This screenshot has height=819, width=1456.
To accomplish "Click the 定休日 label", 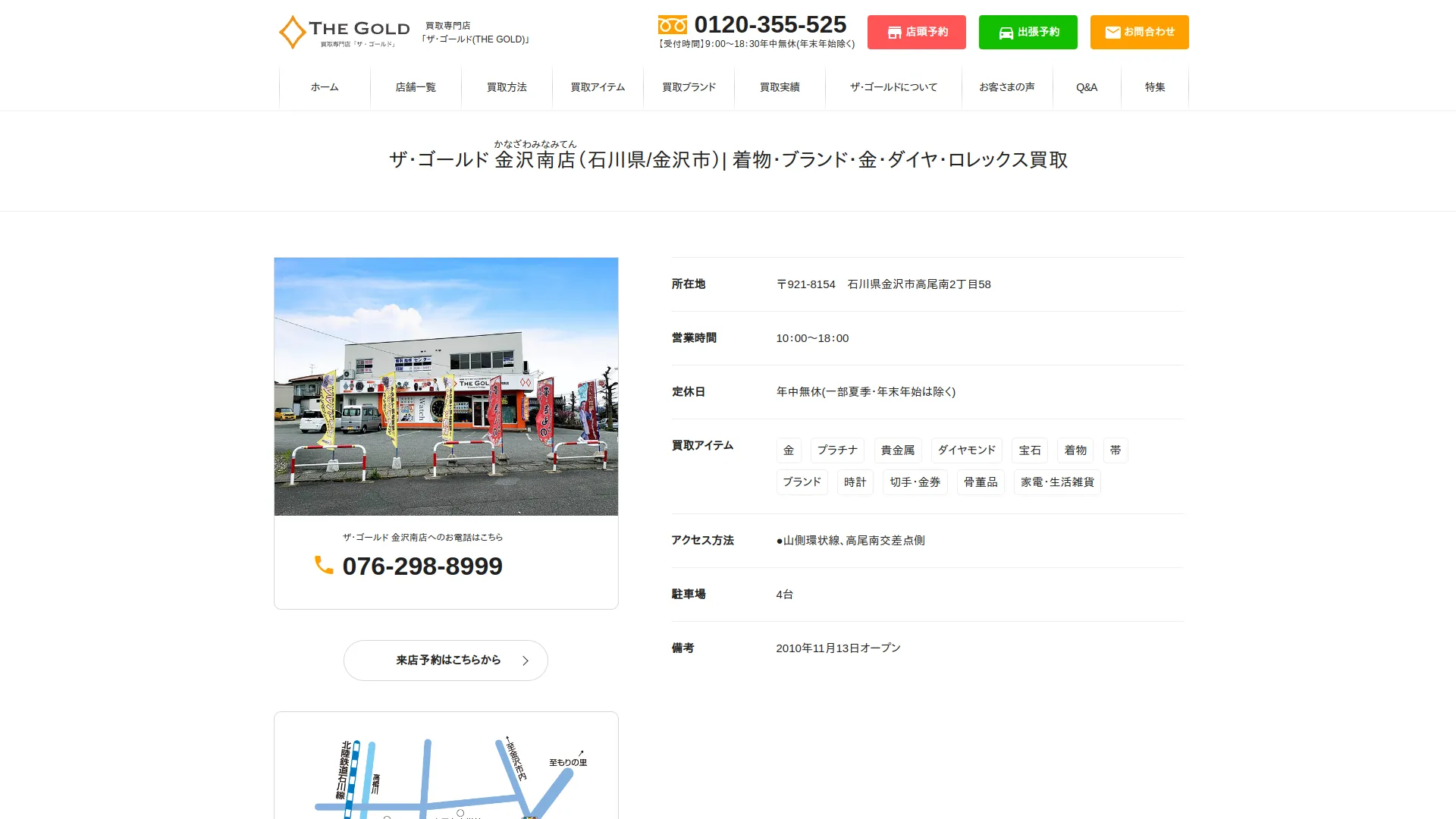I will click(689, 392).
